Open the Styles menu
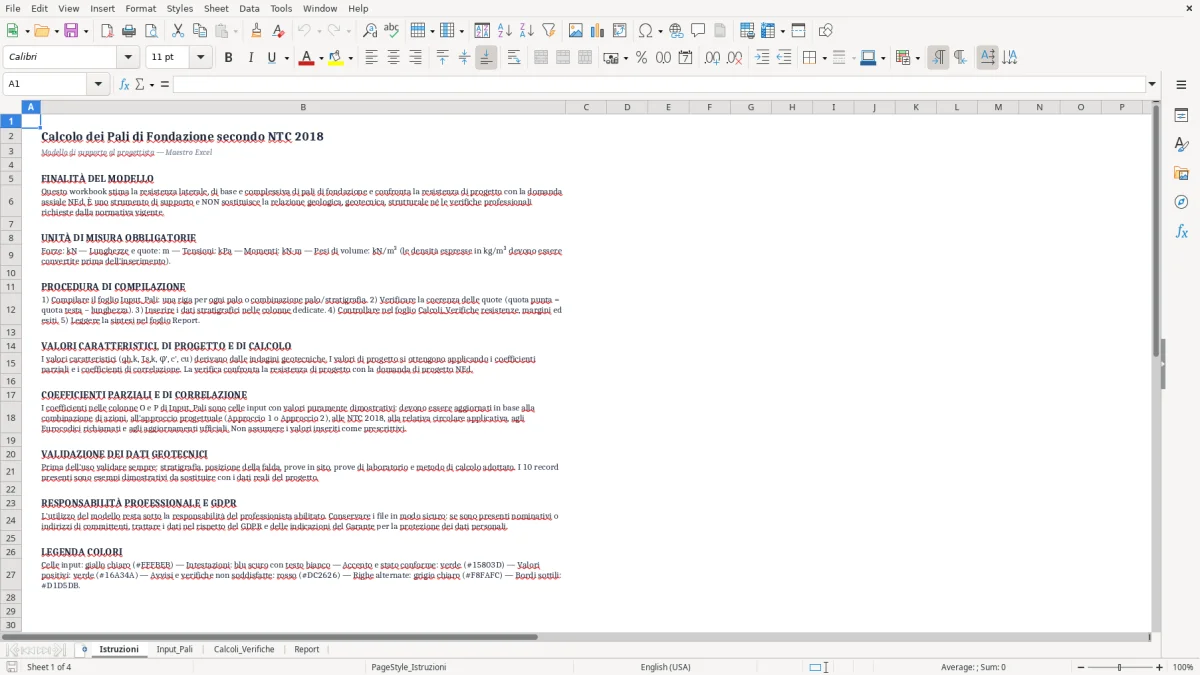Screen dimensions: 1200x675 pyautogui.click(x=180, y=8)
